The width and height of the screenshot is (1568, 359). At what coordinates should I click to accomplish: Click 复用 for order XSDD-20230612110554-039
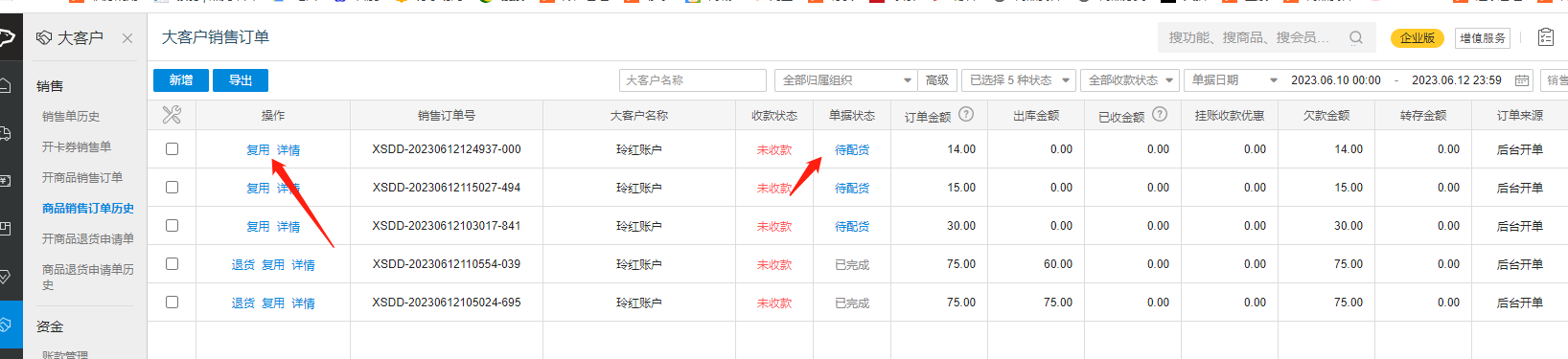pyautogui.click(x=273, y=265)
